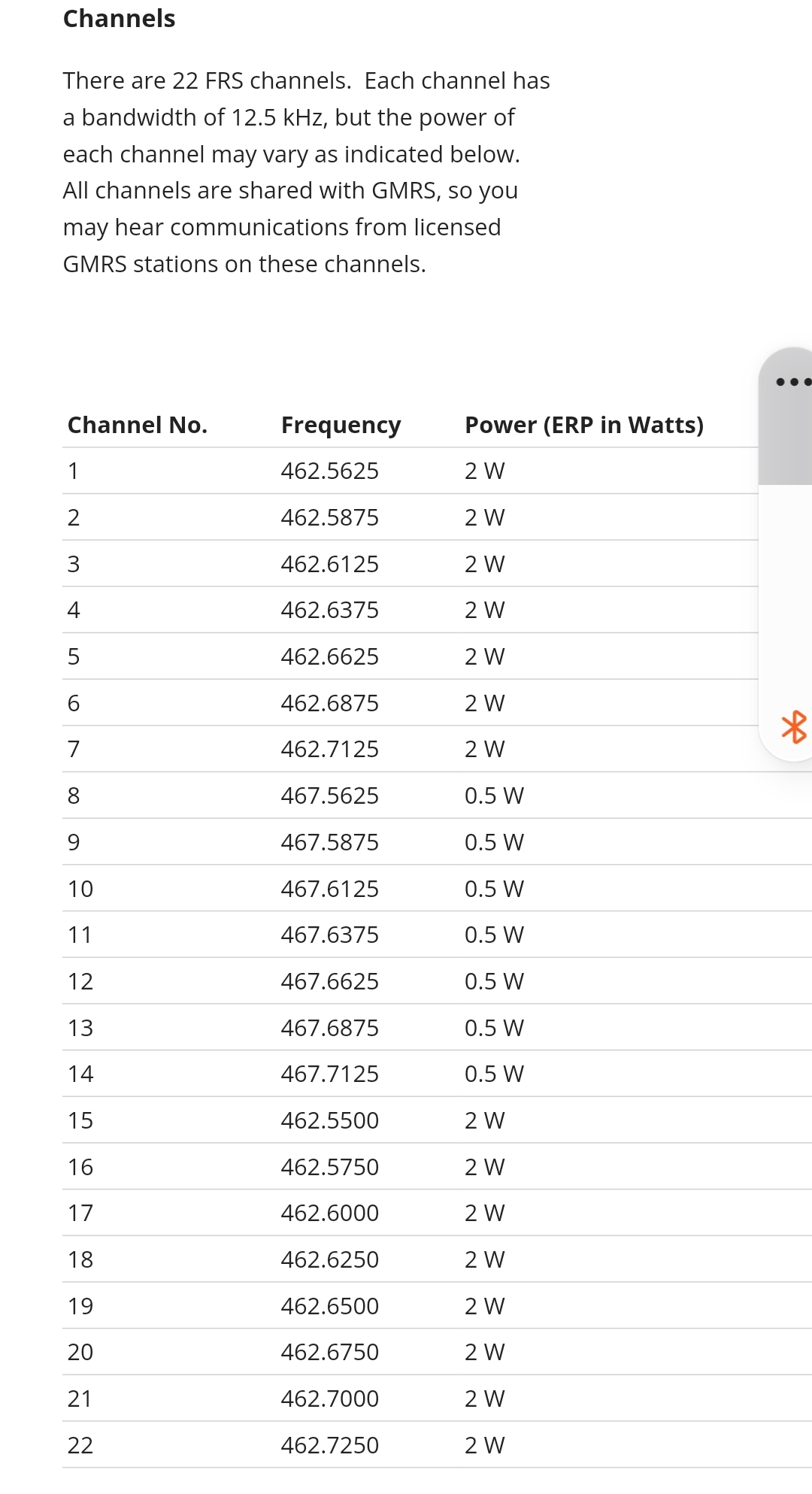
Task: Tap the orange Bluetooth icon
Action: 794,727
